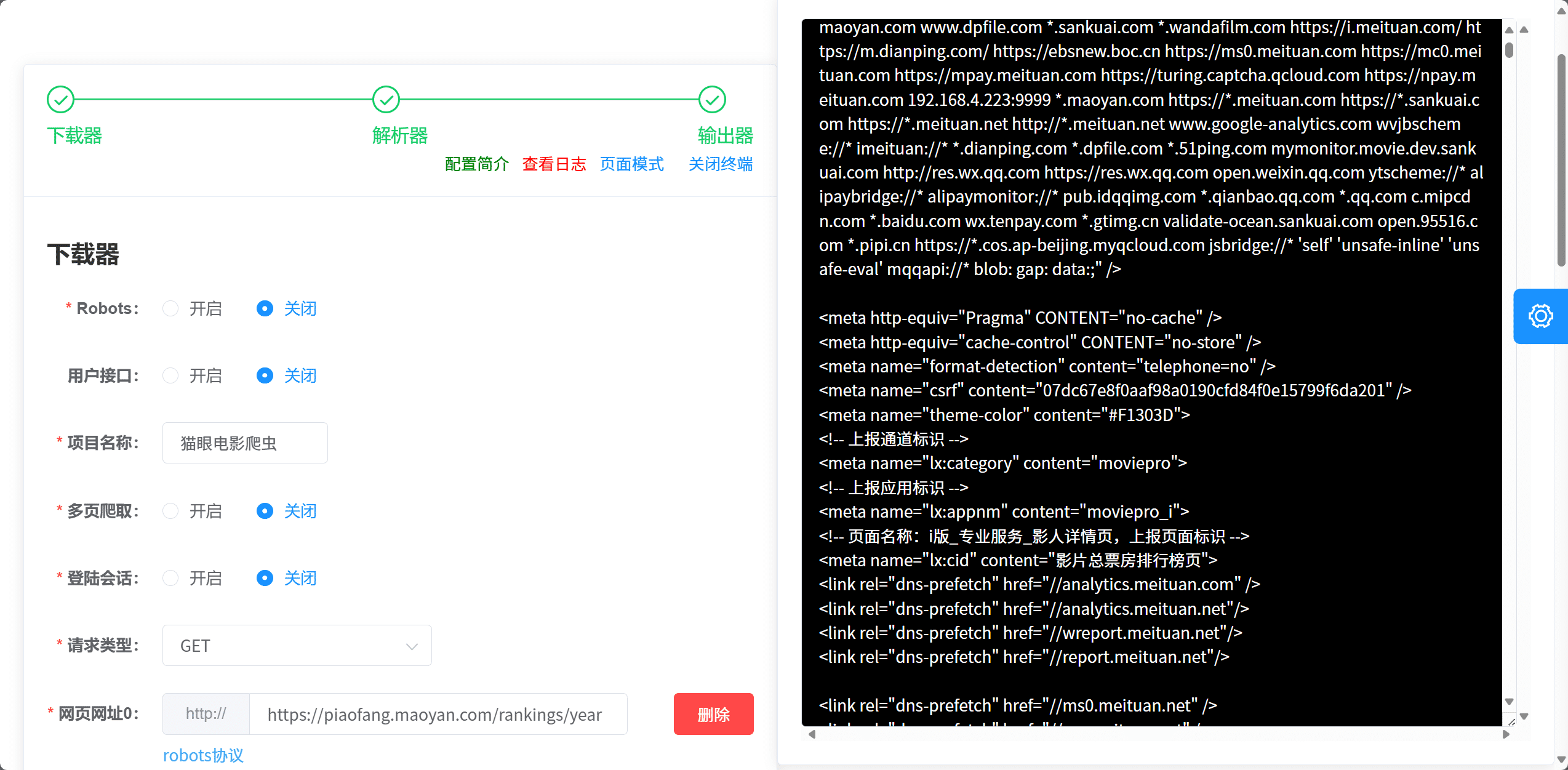Click the blue settings gear icon

(1540, 316)
